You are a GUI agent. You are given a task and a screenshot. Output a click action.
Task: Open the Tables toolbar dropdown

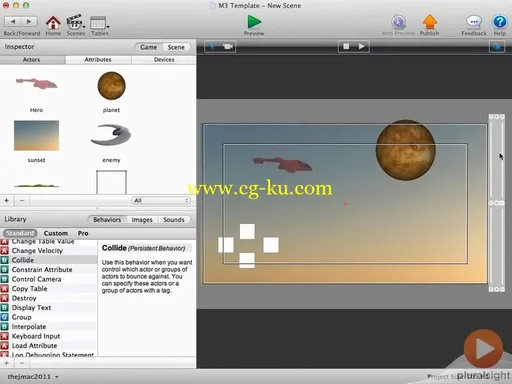coord(100,23)
